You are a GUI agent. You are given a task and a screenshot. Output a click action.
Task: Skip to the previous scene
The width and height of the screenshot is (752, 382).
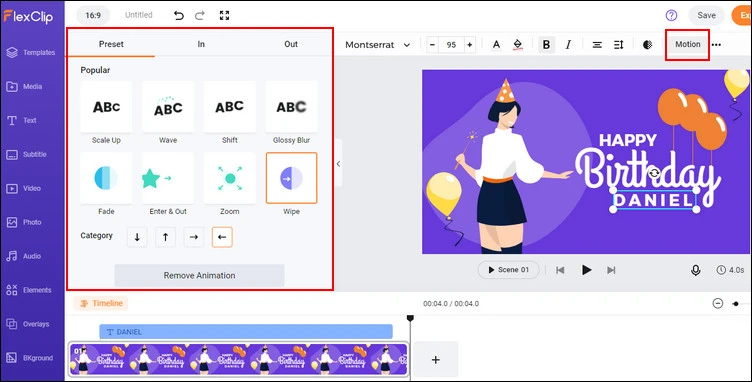(x=560, y=270)
